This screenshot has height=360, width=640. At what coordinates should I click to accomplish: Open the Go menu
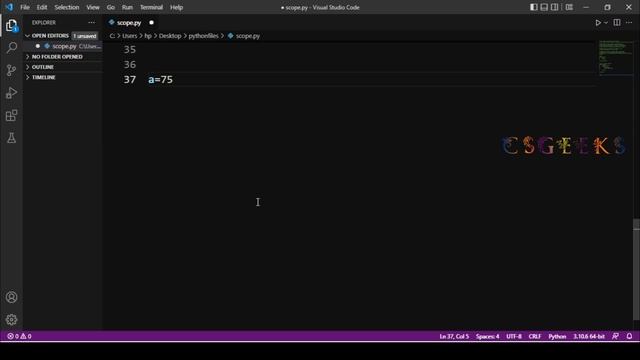point(111,7)
